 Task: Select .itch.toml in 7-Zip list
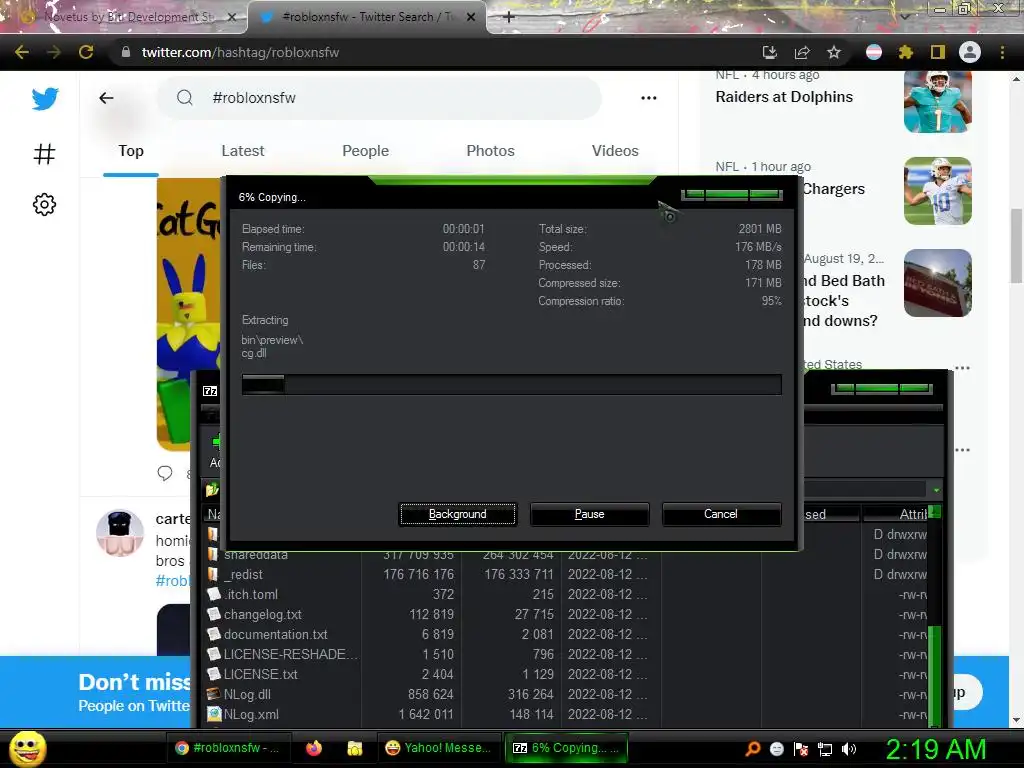[251, 594]
